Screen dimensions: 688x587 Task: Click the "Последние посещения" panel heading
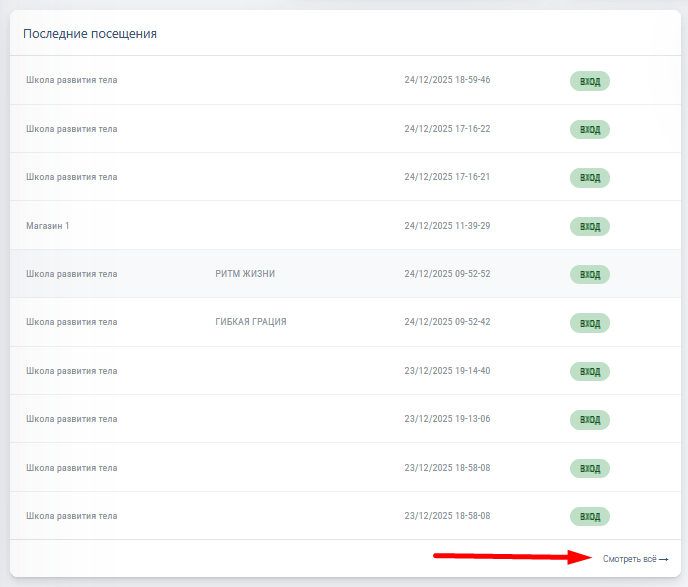(x=90, y=34)
